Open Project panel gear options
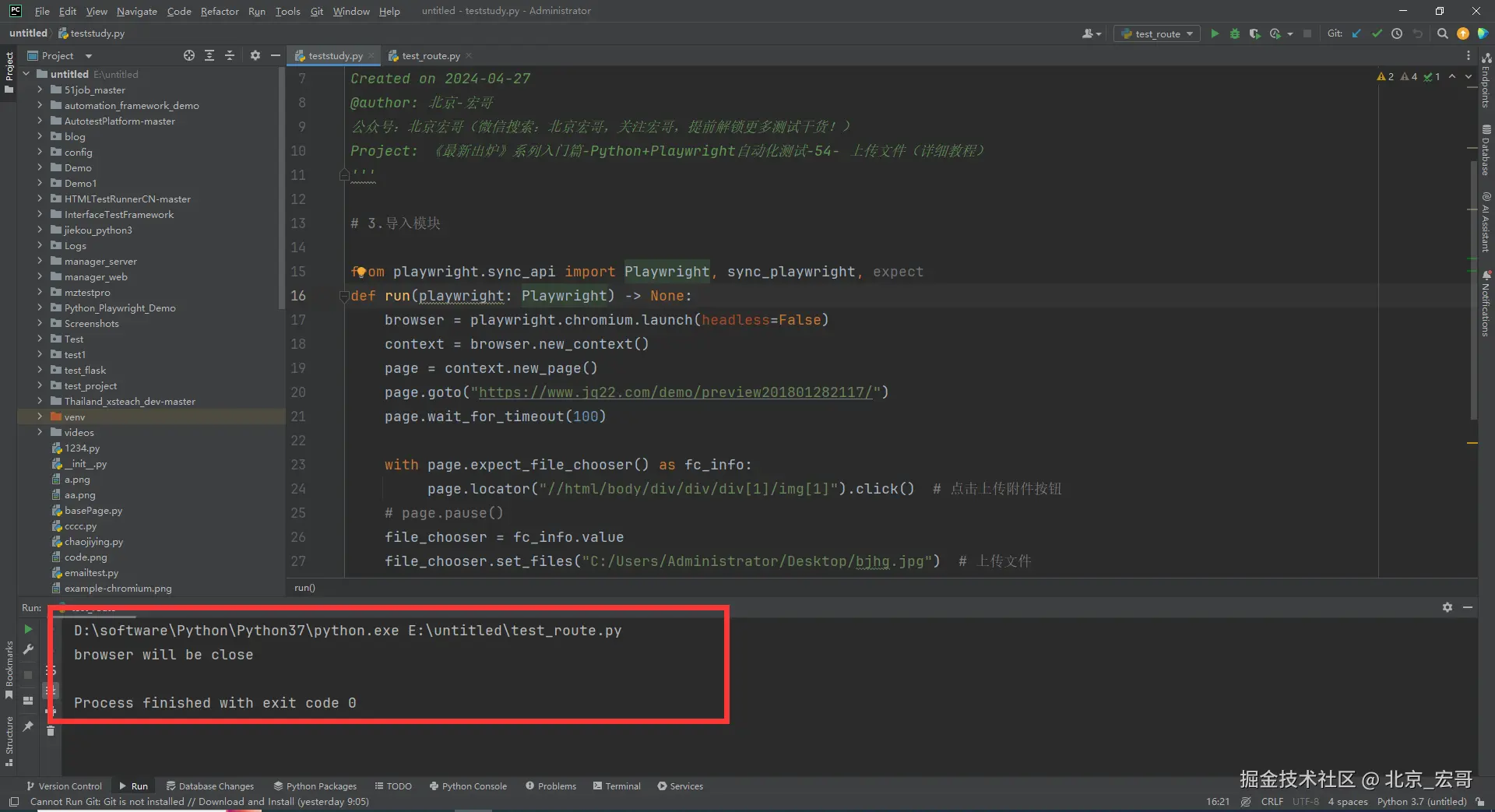 click(x=255, y=55)
